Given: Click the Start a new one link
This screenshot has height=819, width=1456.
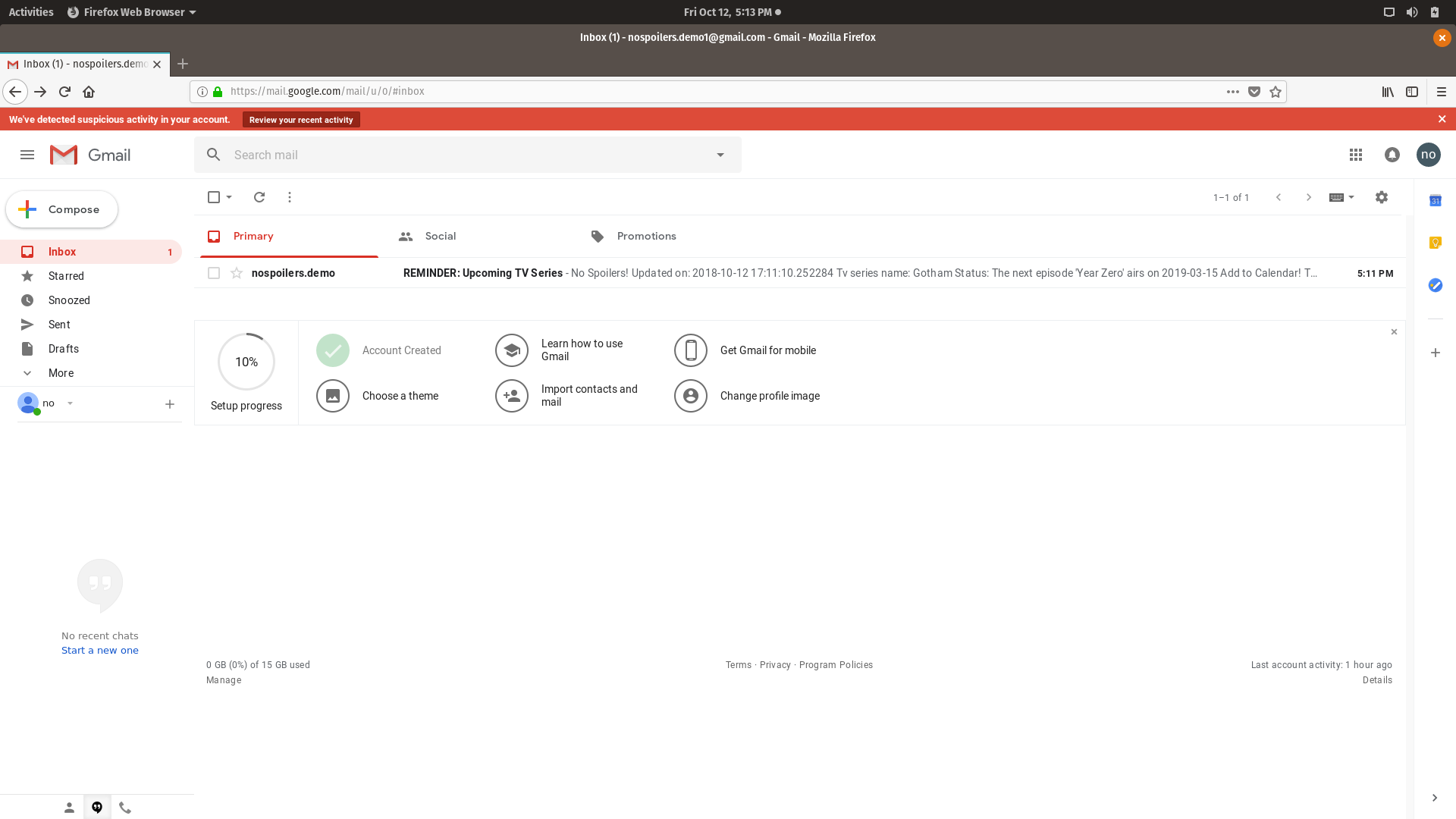Looking at the screenshot, I should coord(100,651).
